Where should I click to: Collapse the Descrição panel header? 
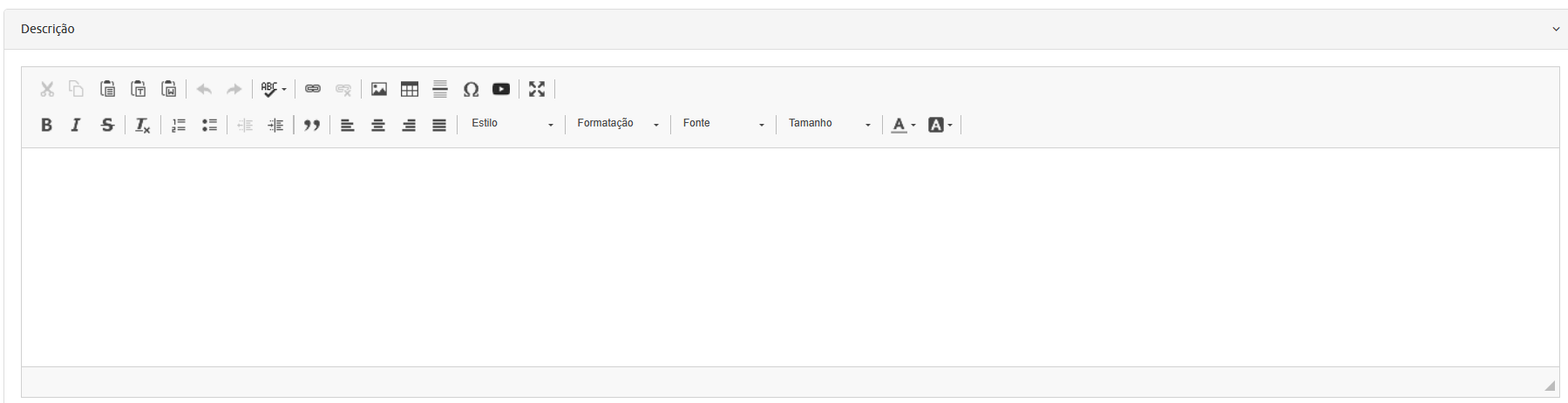[x=1556, y=29]
